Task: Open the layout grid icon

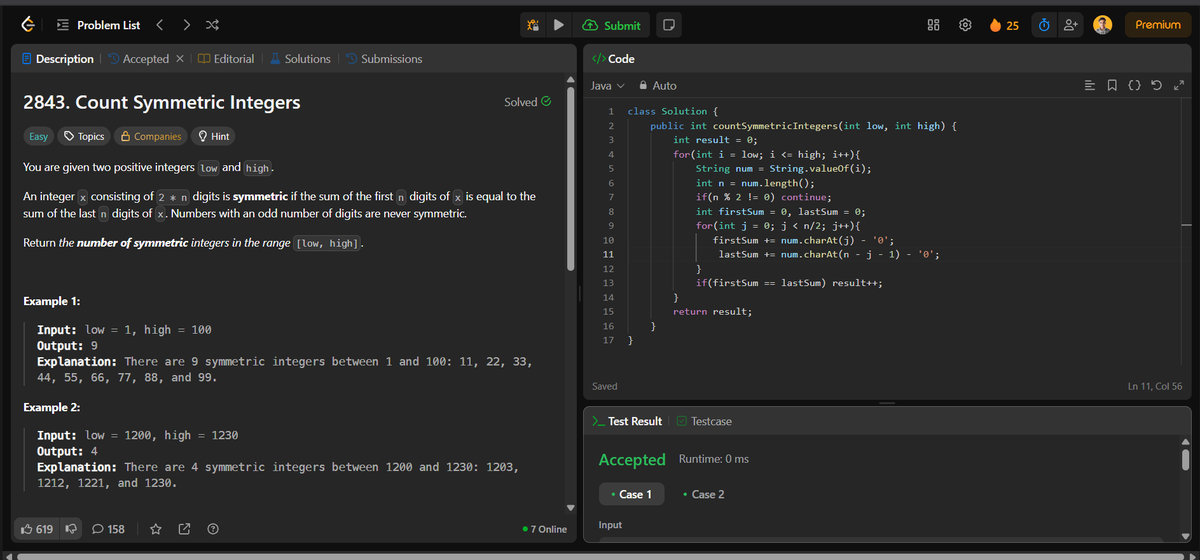Action: point(933,25)
